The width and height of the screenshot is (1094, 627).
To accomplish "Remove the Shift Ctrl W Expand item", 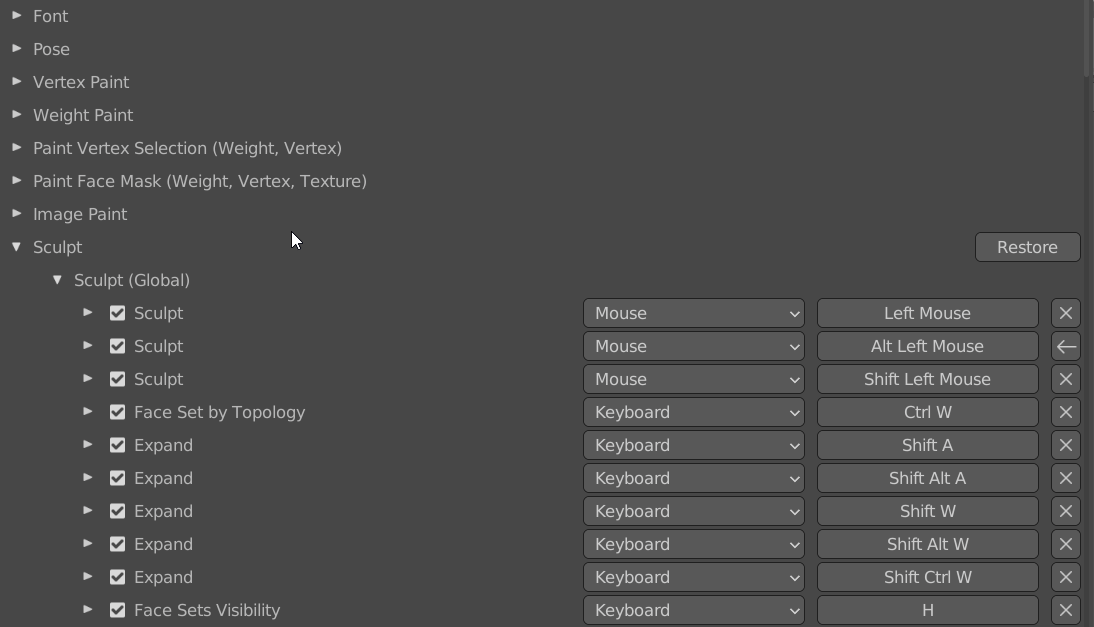I will tap(1065, 577).
